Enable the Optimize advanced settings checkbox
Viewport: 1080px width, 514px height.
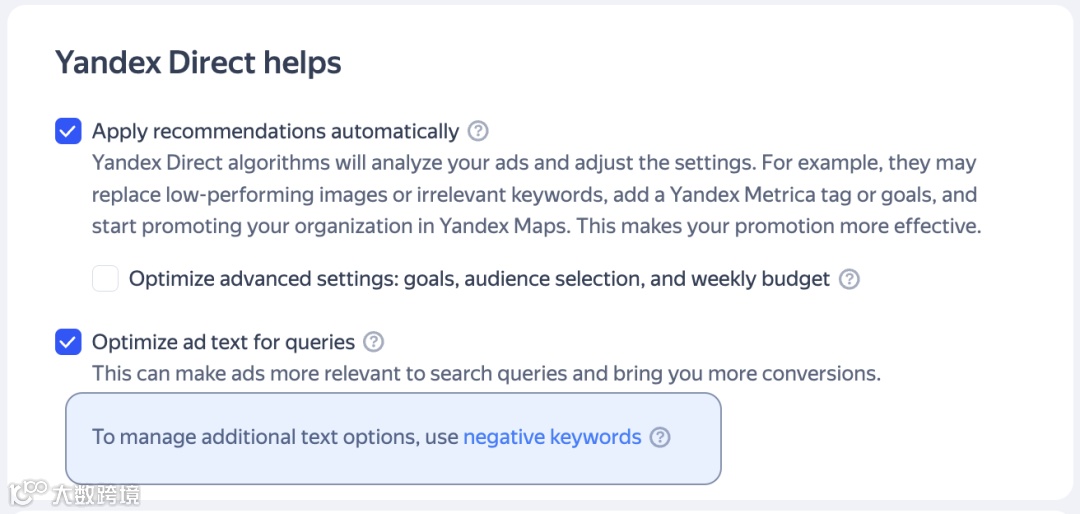(x=105, y=279)
